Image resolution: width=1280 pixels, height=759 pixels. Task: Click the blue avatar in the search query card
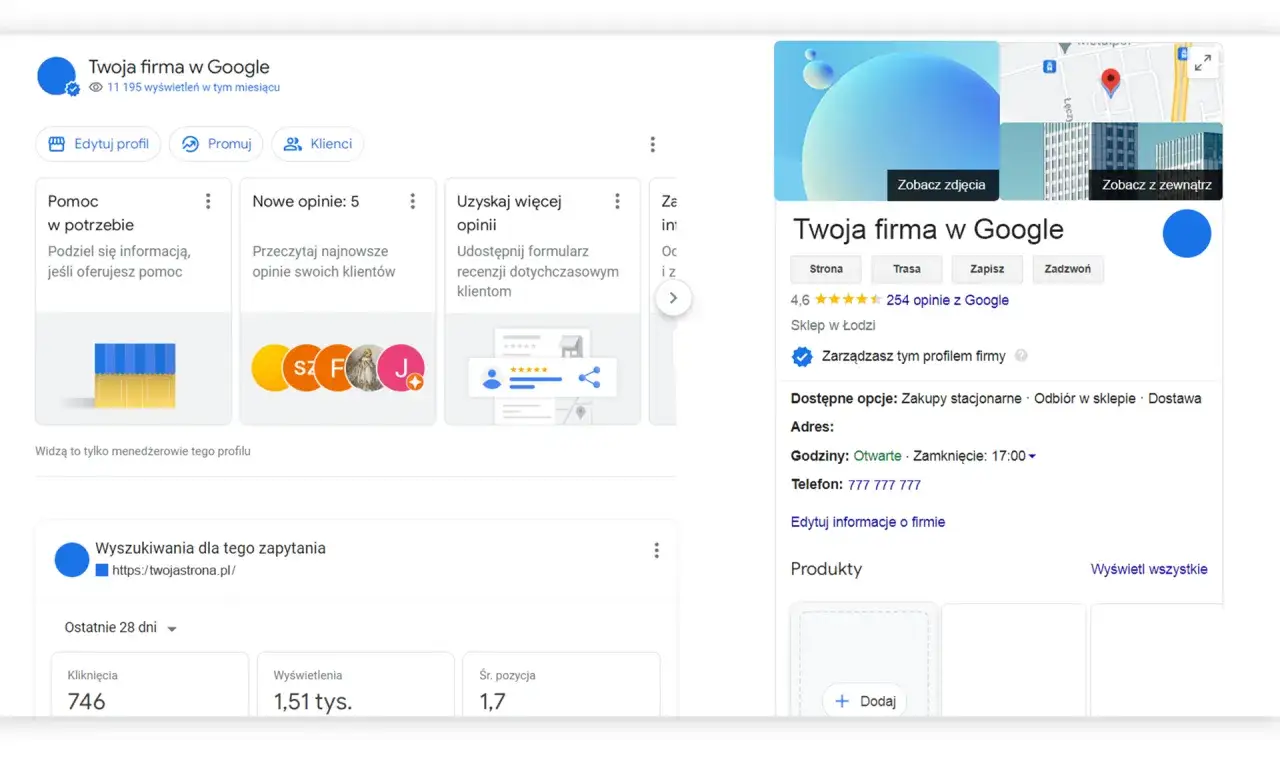[72, 560]
